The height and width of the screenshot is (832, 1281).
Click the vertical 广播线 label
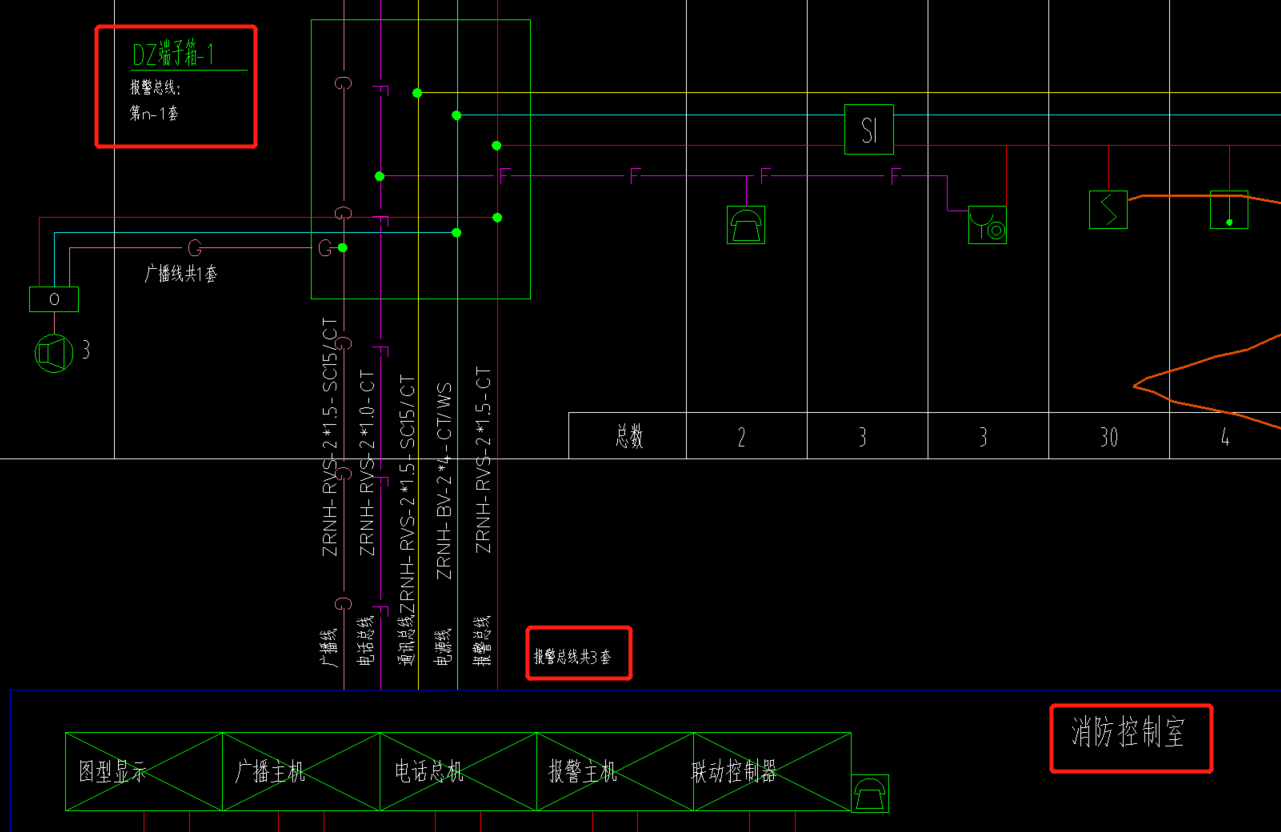328,646
